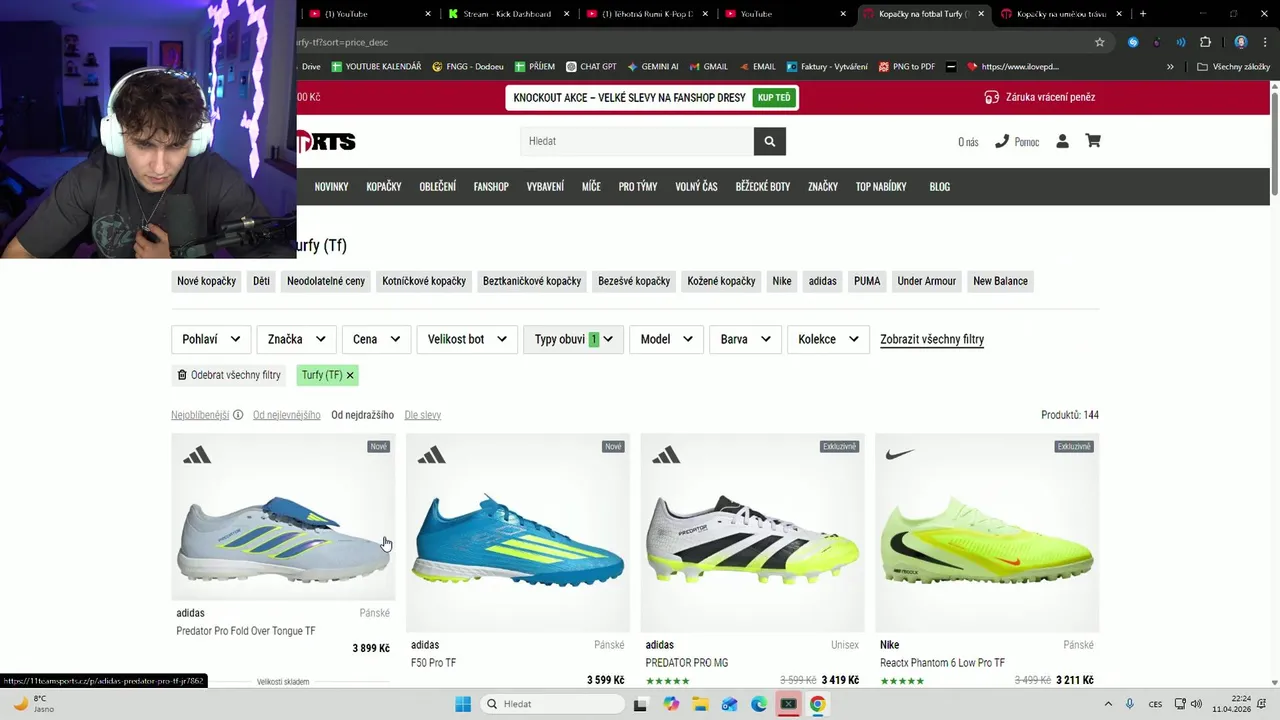
Task: Click the money-back guarantee icon
Action: pos(991,97)
